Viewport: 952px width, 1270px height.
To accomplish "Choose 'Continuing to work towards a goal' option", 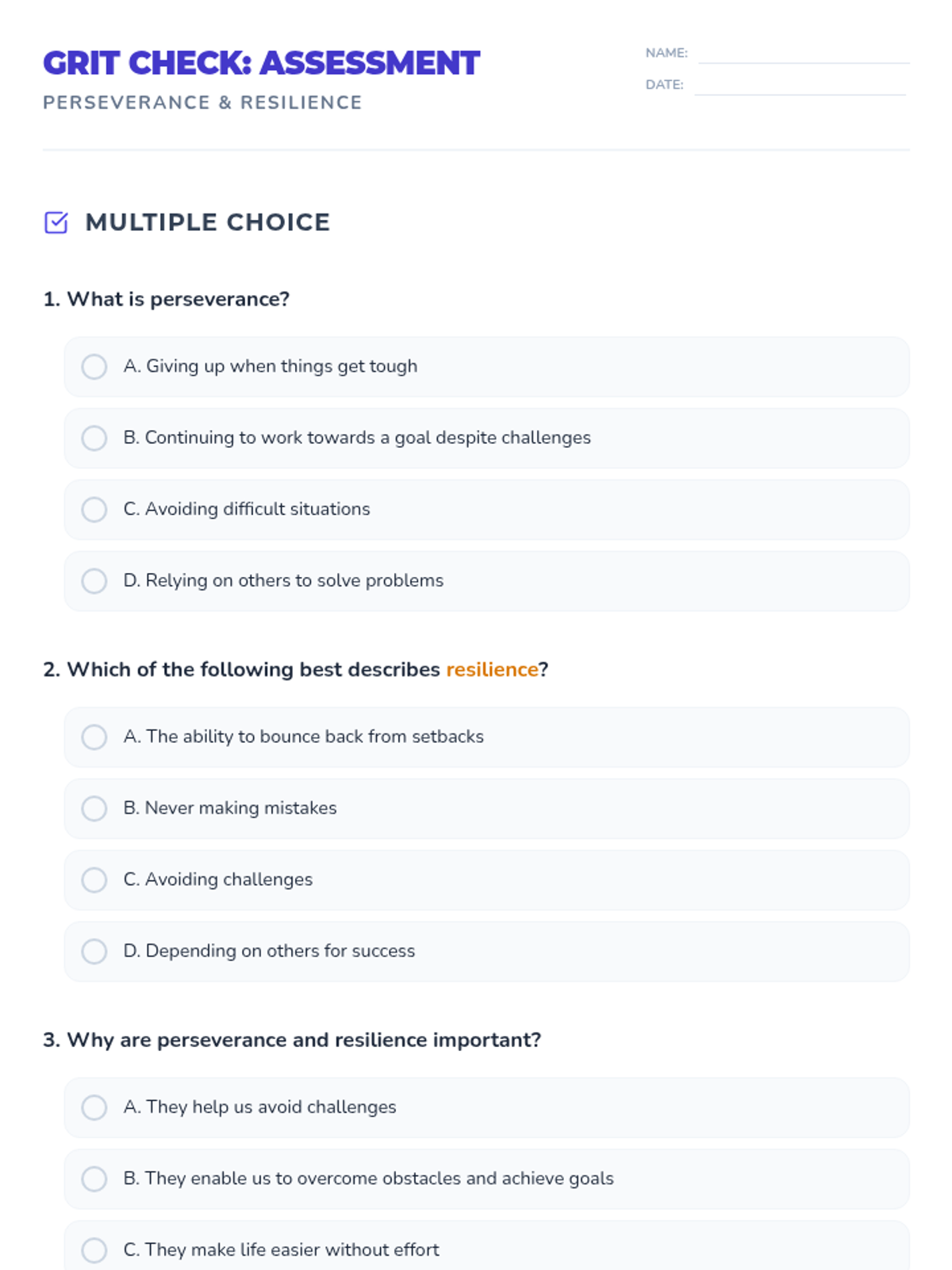I will 94,438.
